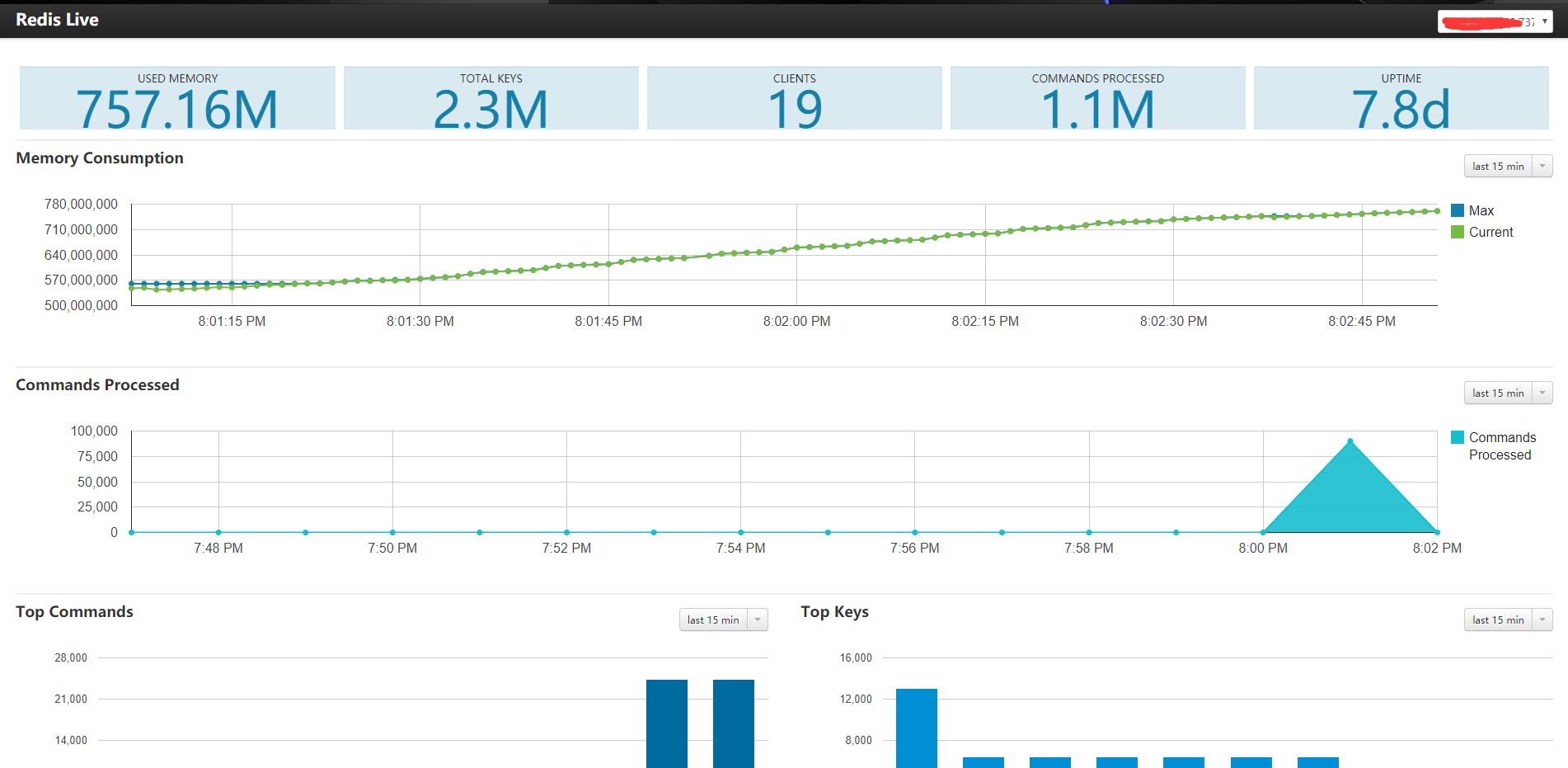Click the first tall bar in Top Commands

click(x=667, y=723)
